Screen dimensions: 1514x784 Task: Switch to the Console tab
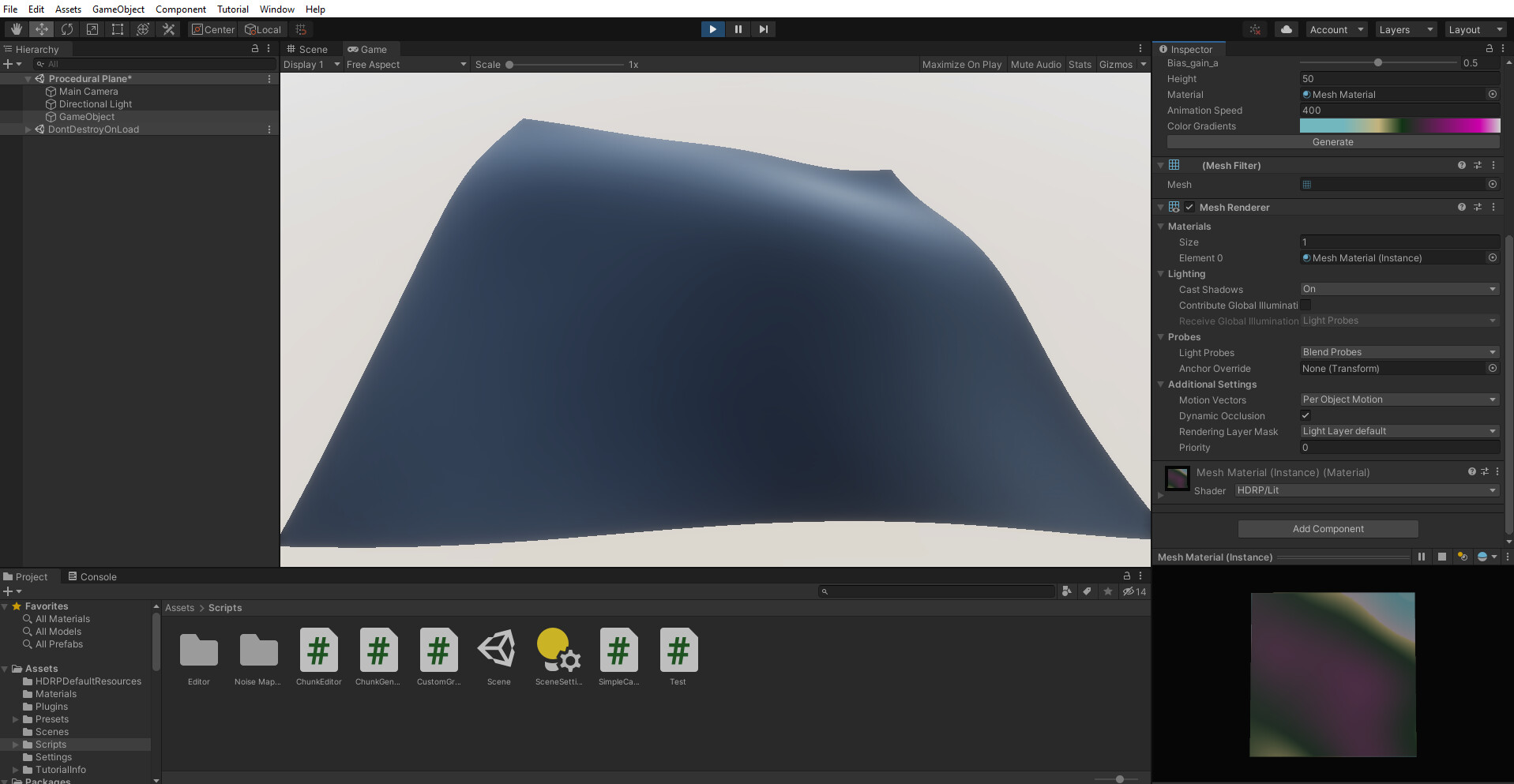tap(92, 576)
